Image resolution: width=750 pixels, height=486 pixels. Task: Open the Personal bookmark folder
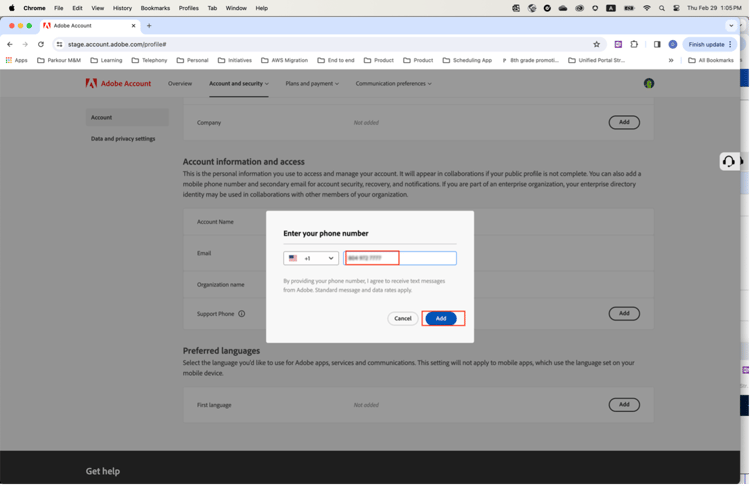(x=192, y=61)
